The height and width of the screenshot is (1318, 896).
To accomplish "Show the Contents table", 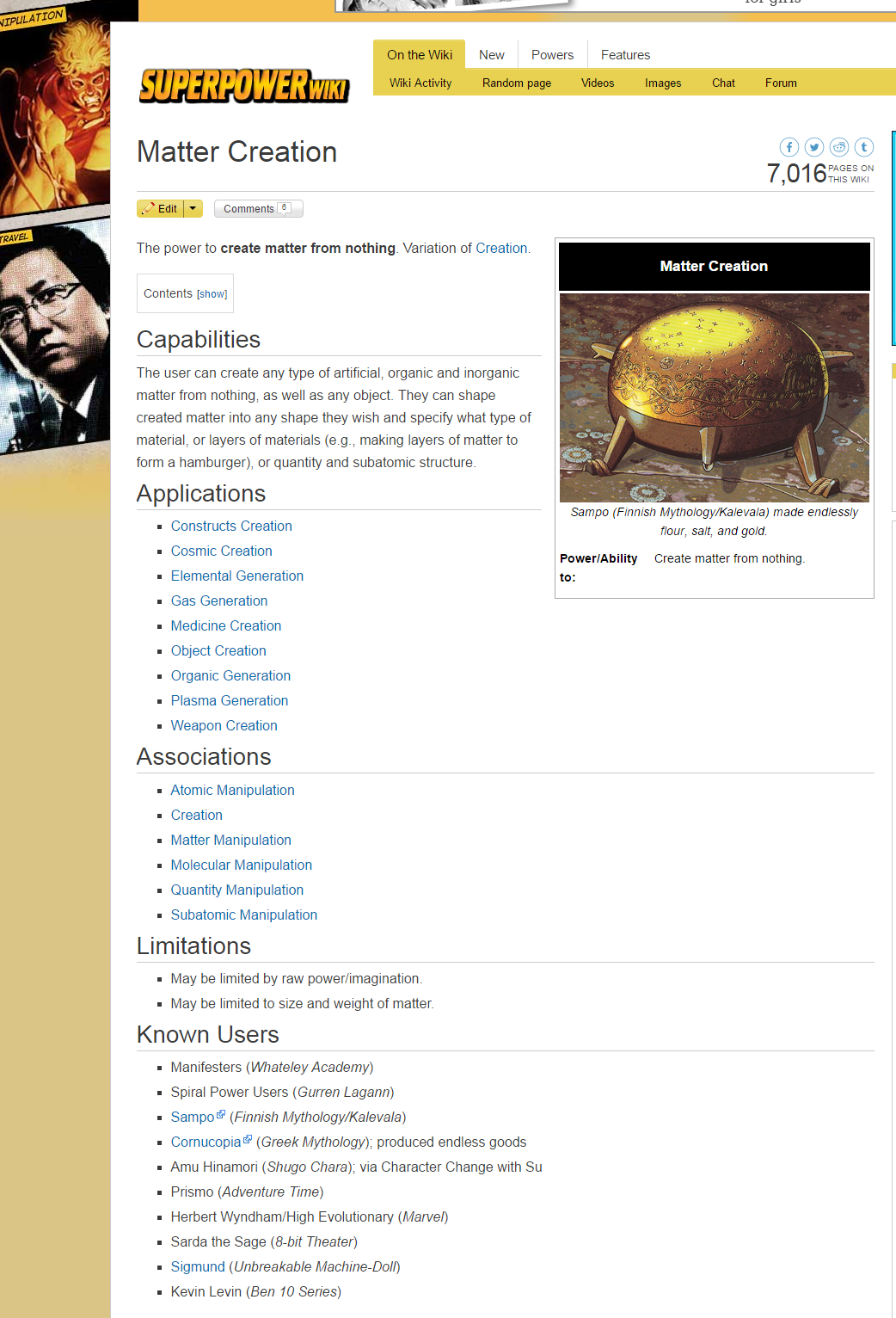I will pos(212,294).
